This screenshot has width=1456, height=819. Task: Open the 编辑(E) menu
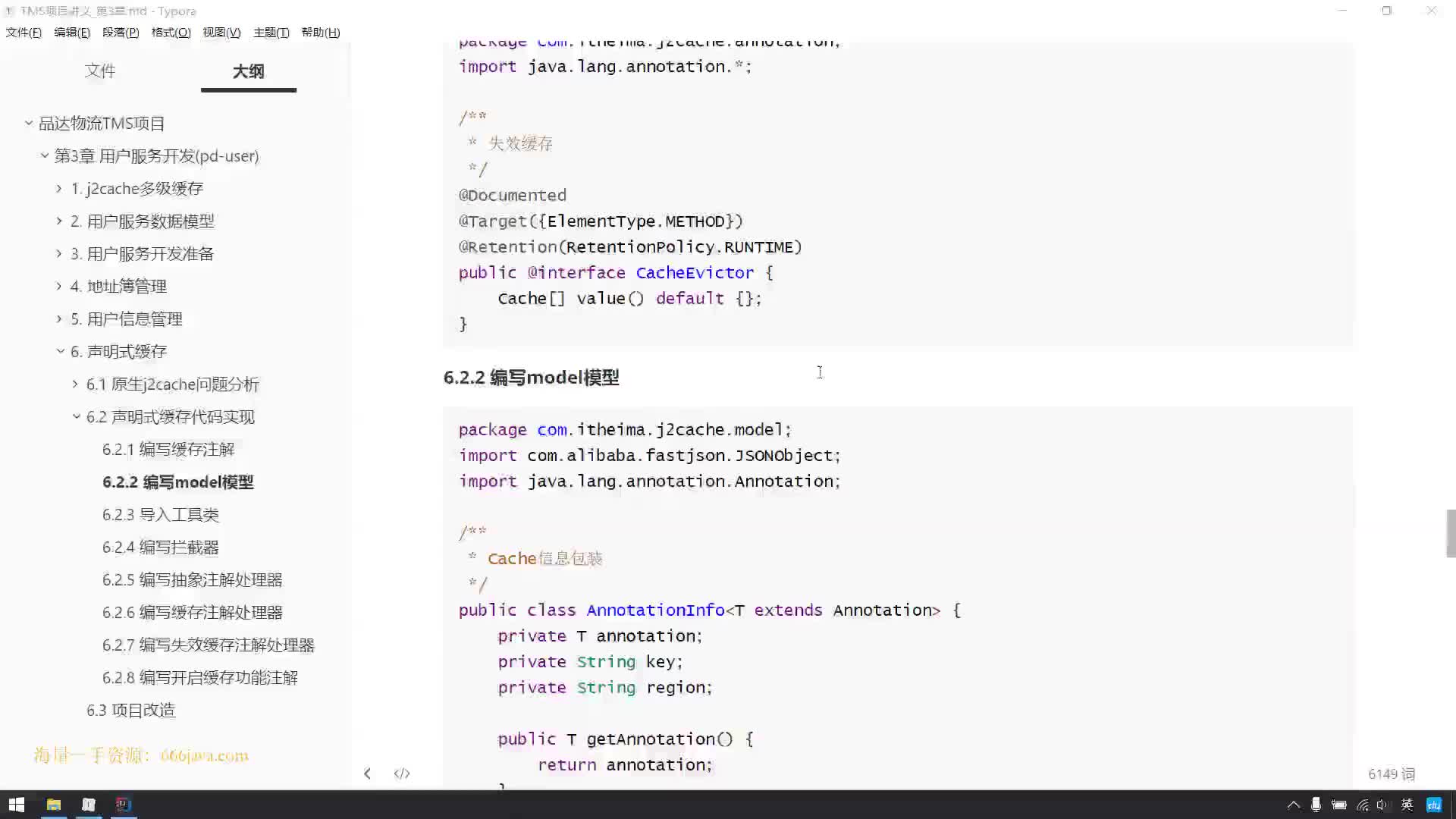[x=72, y=32]
